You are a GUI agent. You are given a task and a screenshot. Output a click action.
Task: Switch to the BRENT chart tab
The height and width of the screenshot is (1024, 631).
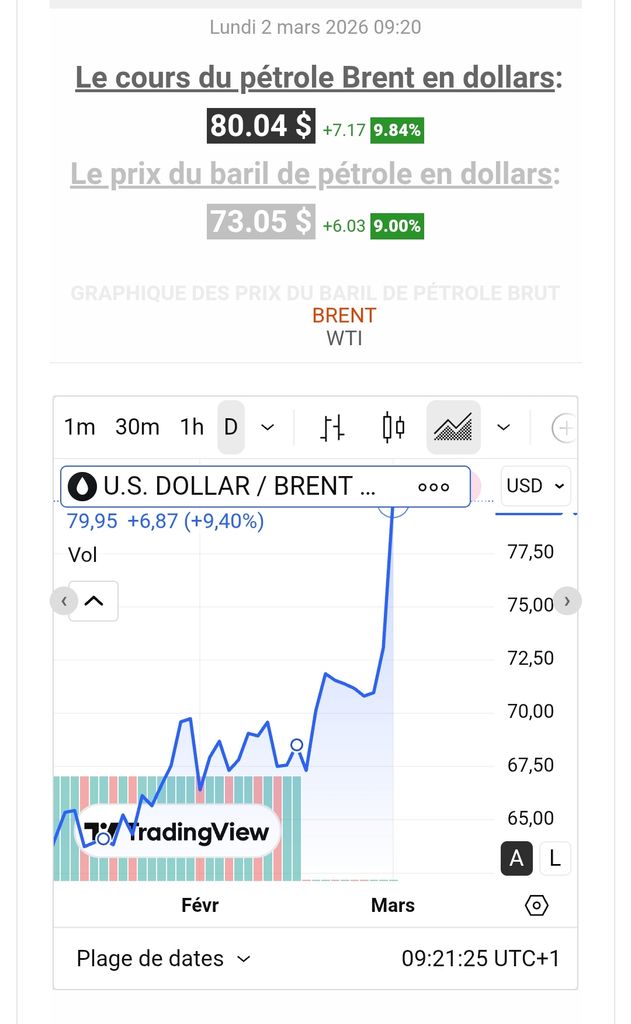[344, 315]
